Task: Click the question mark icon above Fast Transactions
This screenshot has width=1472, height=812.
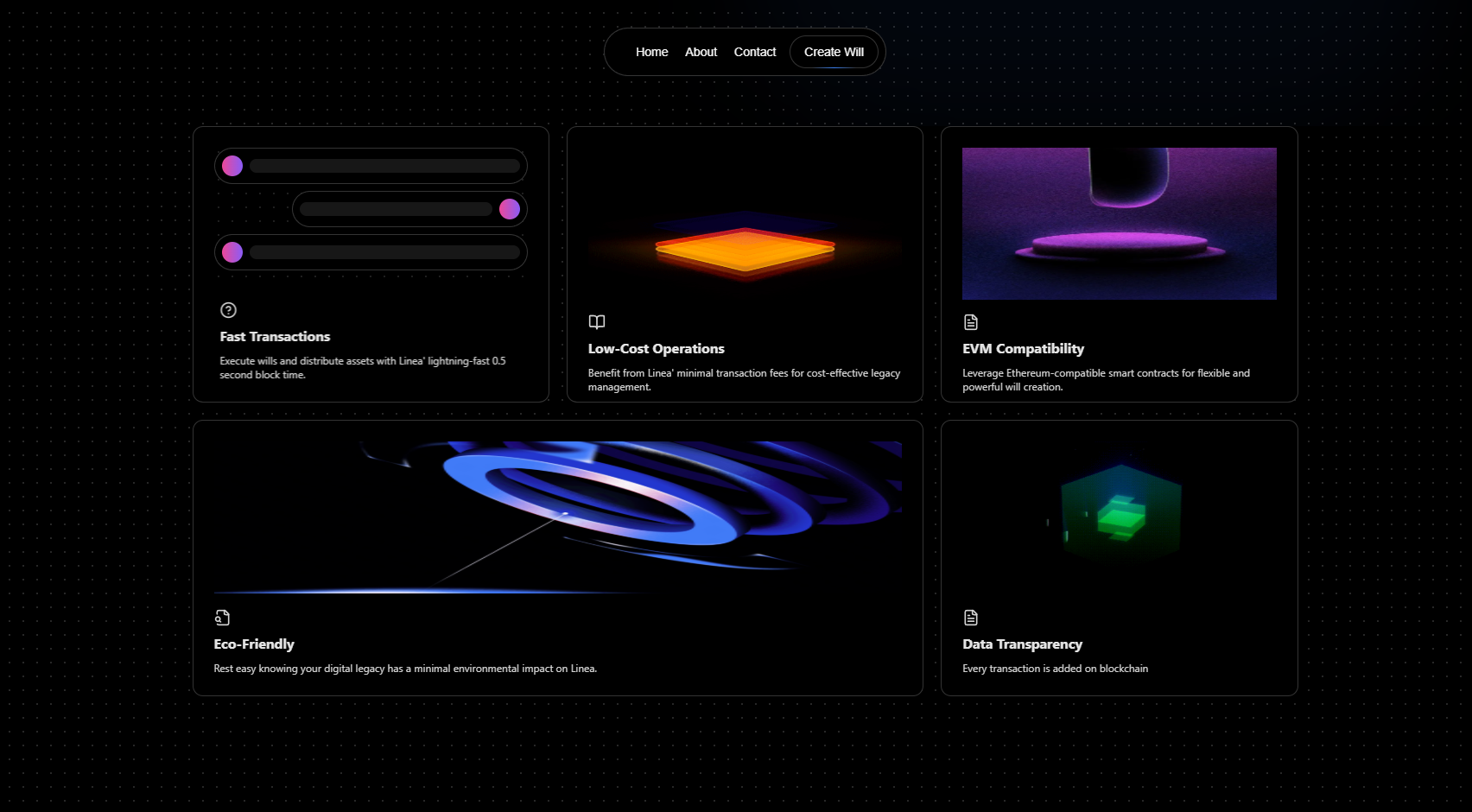Action: coord(228,310)
